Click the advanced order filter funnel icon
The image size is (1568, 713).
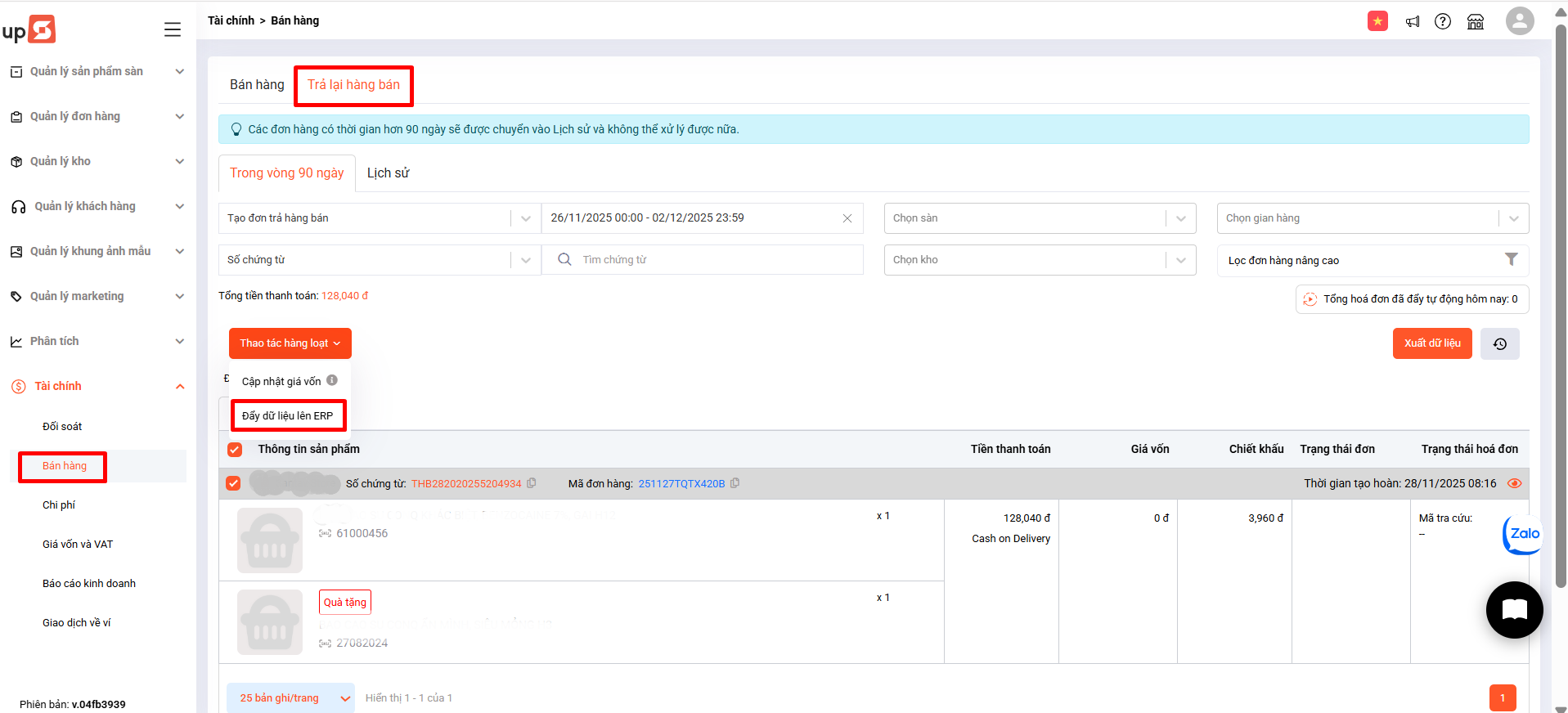1511,259
